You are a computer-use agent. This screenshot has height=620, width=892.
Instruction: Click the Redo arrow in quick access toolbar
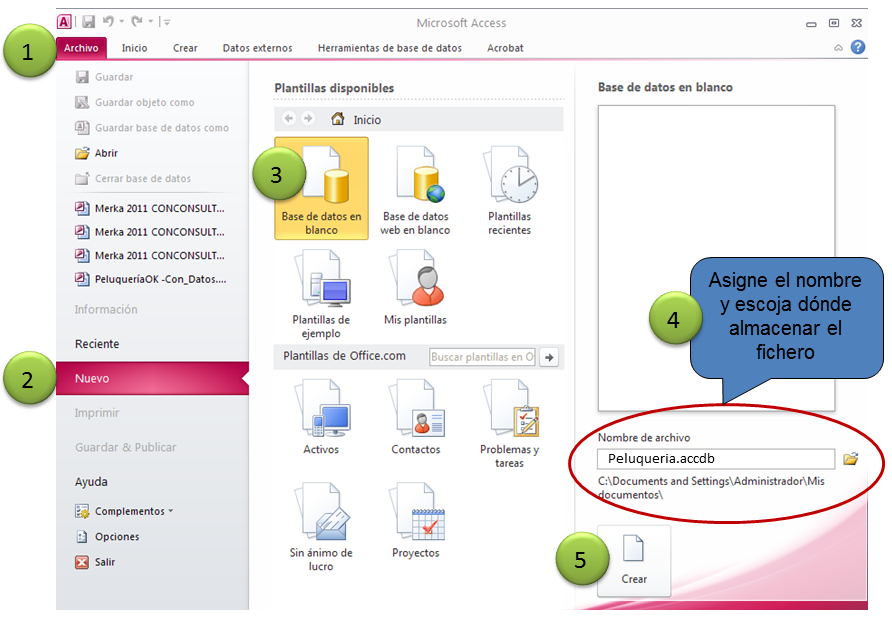coord(137,22)
